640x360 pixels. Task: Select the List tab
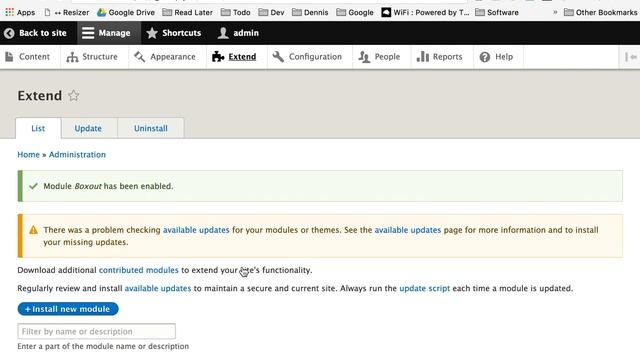click(38, 128)
